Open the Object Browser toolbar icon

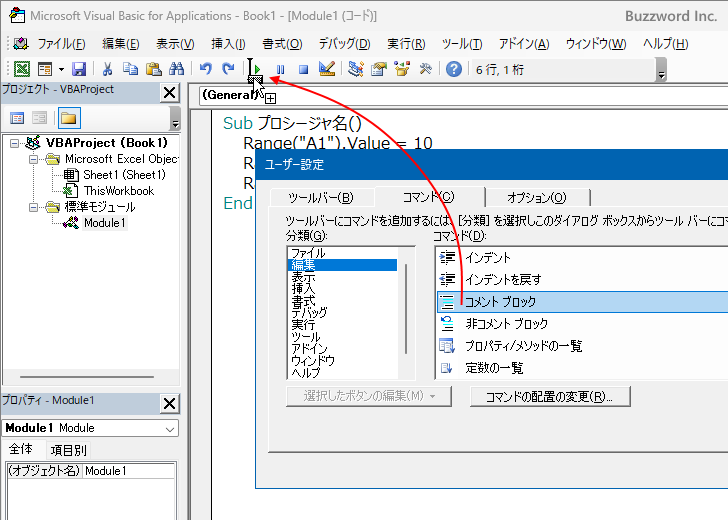[x=402, y=69]
